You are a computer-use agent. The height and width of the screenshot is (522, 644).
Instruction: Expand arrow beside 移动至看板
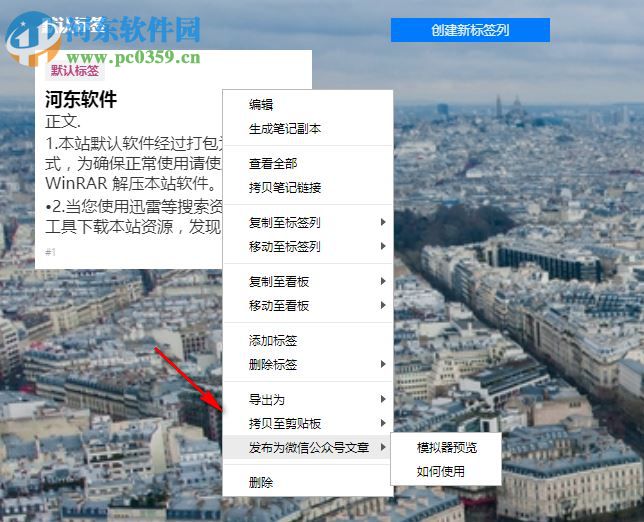[x=383, y=305]
